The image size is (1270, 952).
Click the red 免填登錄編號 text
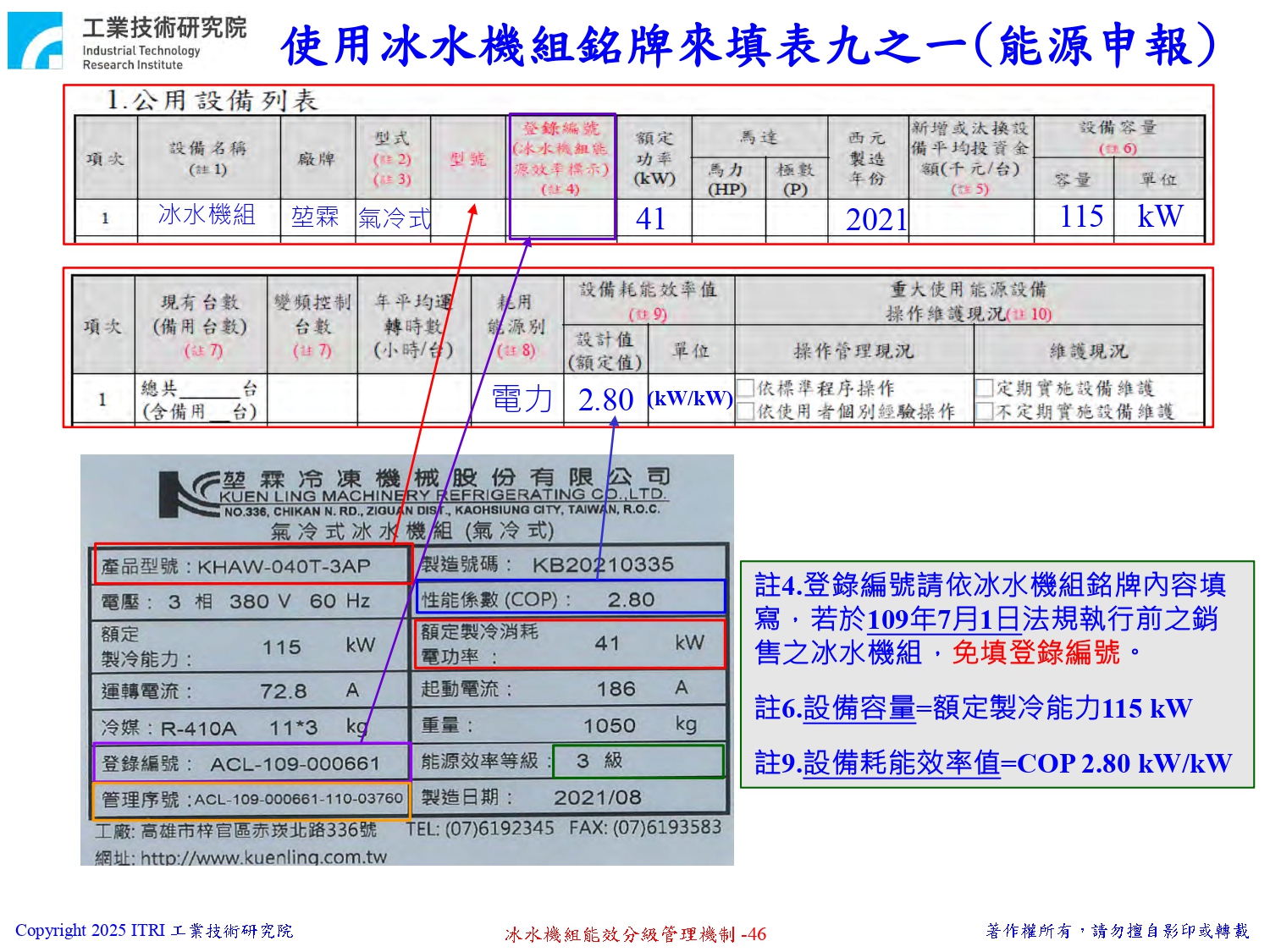pos(1036,652)
